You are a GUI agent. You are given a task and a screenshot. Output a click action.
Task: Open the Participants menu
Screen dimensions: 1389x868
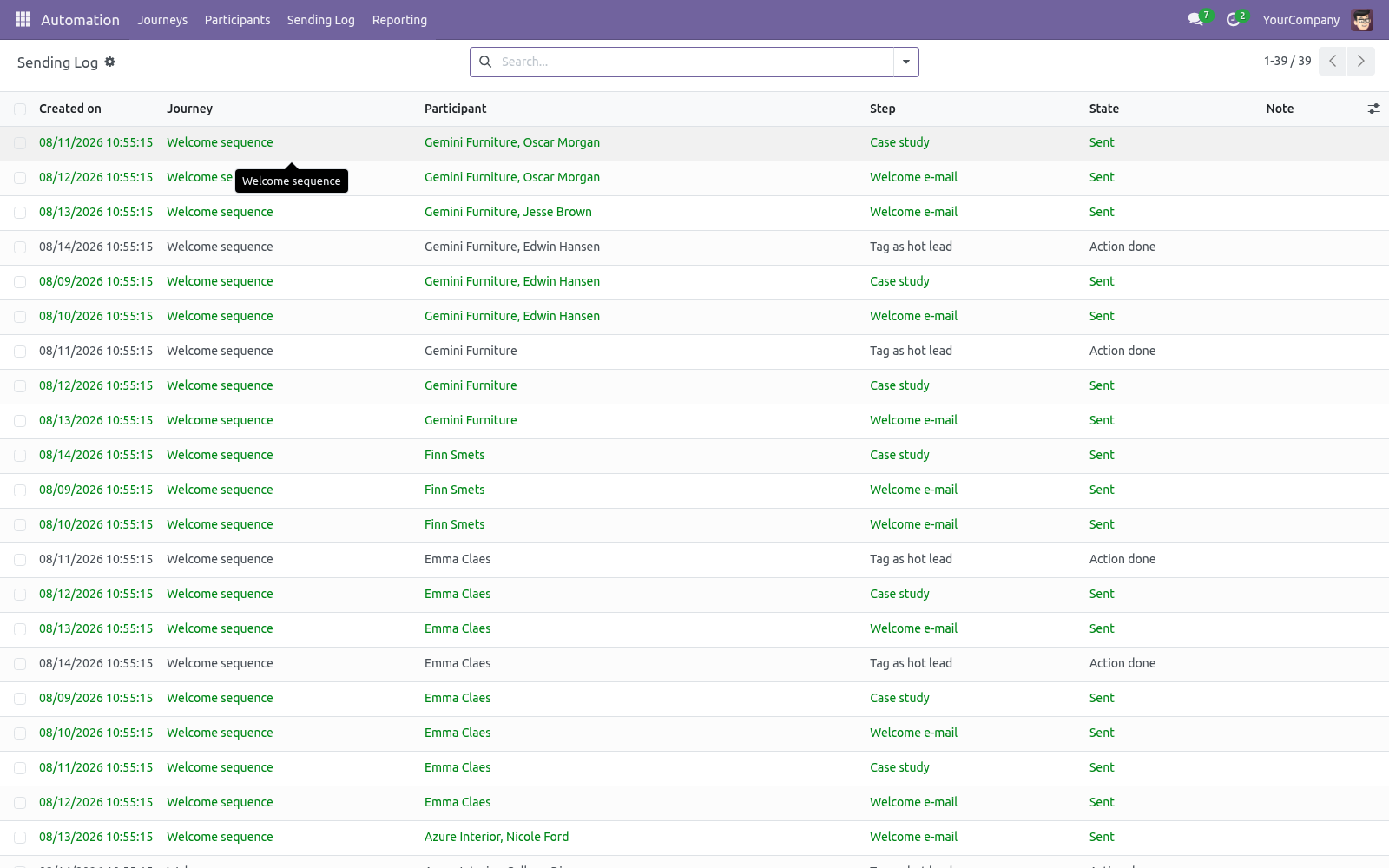coord(237,19)
